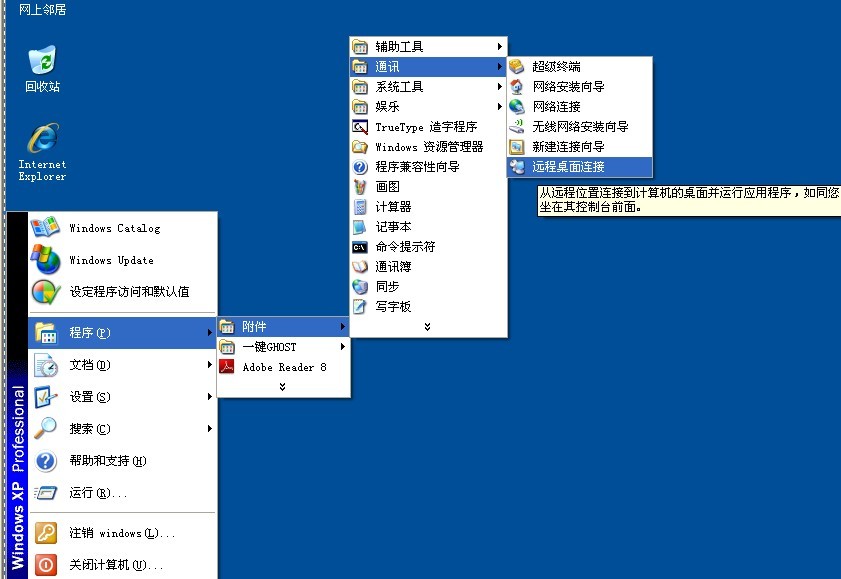Select the 程序(P) menu entry
Viewport: 841px width, 579px height.
(123, 333)
